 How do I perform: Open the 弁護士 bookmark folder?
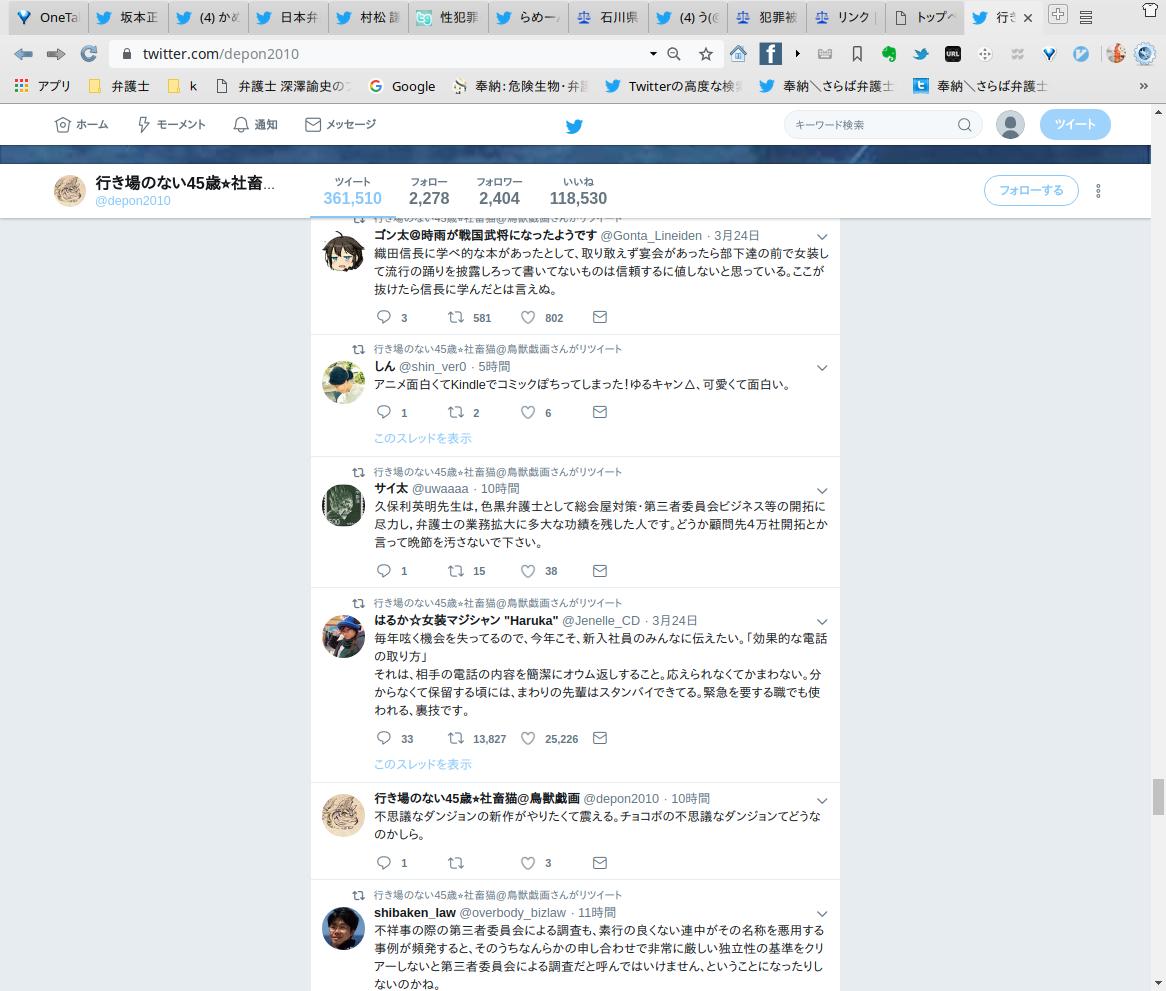click(x=119, y=86)
